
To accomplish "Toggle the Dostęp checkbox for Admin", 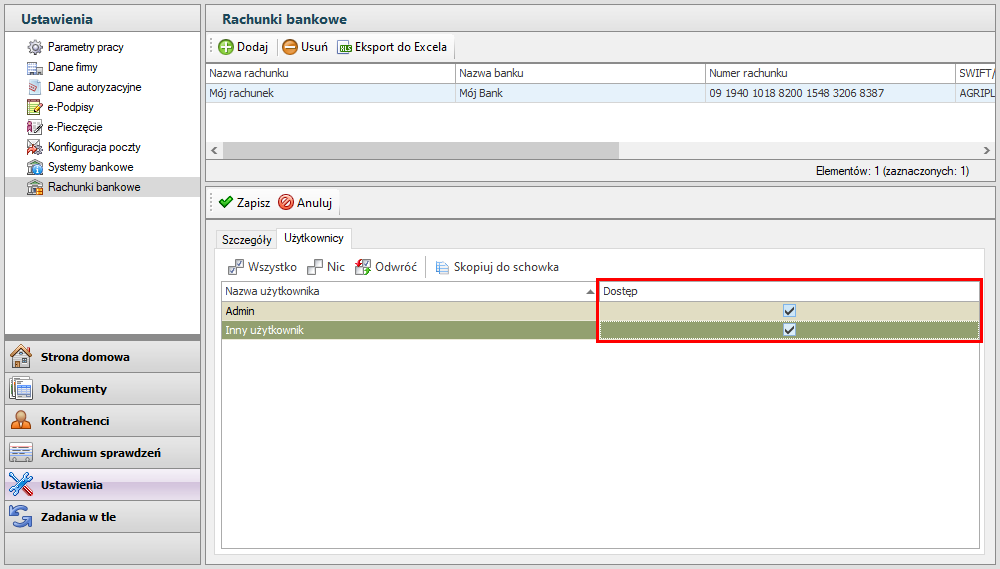I will (x=789, y=311).
